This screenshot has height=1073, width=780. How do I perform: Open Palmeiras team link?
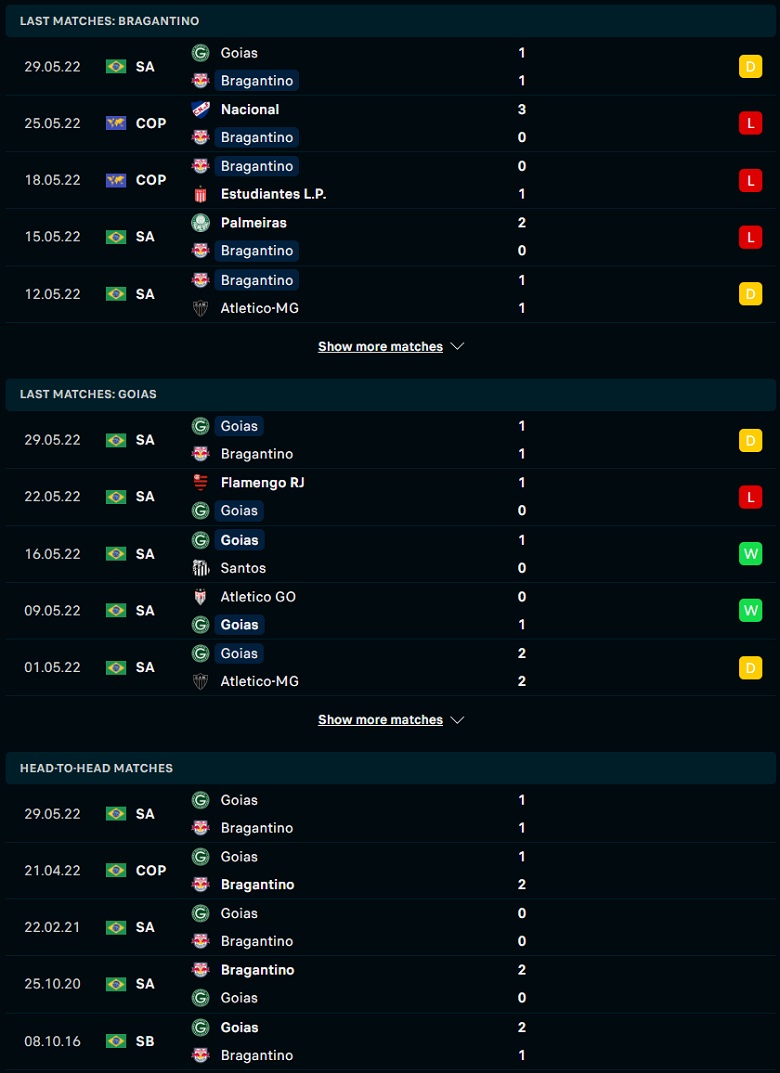coord(253,223)
